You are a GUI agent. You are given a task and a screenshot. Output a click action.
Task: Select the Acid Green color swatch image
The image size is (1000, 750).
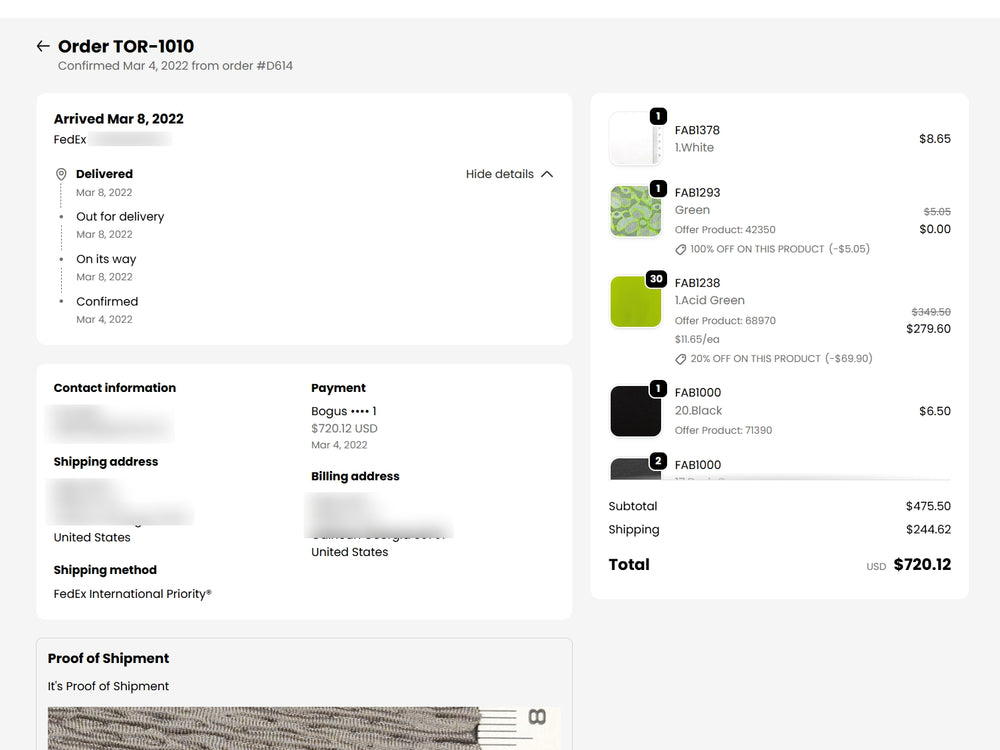pyautogui.click(x=635, y=301)
